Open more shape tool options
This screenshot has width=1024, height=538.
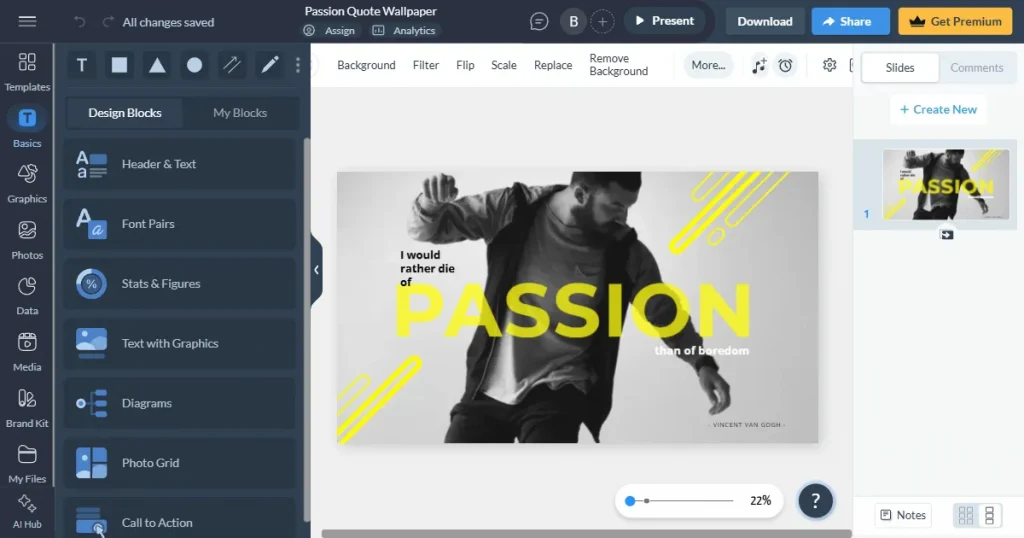click(x=298, y=65)
